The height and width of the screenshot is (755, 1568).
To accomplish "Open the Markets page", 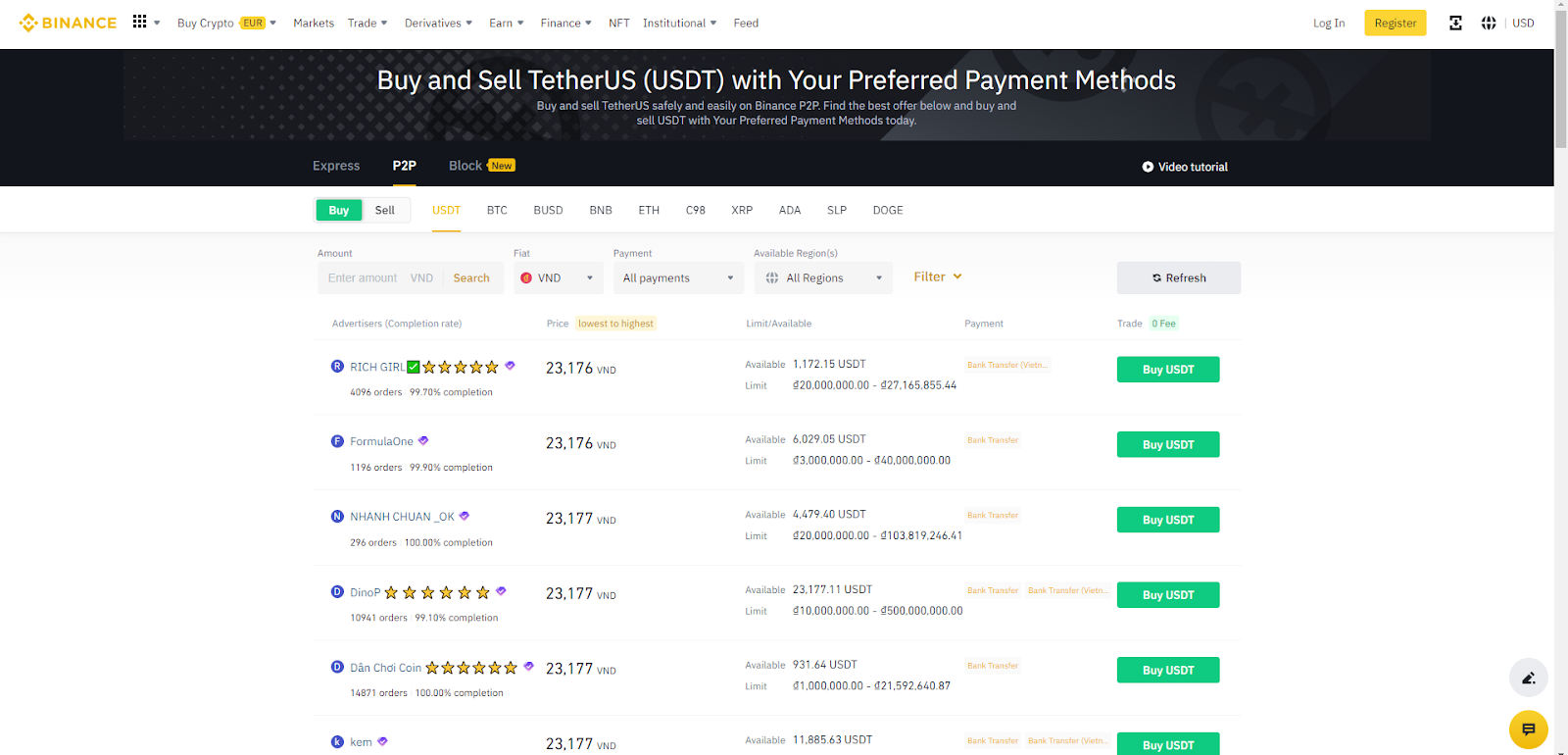I will 314,23.
